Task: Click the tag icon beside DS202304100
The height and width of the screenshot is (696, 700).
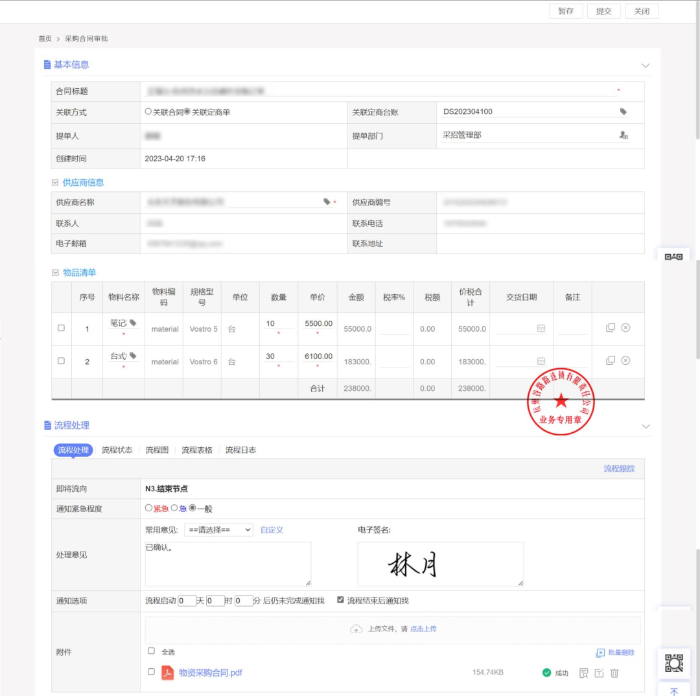Action: pyautogui.click(x=623, y=112)
